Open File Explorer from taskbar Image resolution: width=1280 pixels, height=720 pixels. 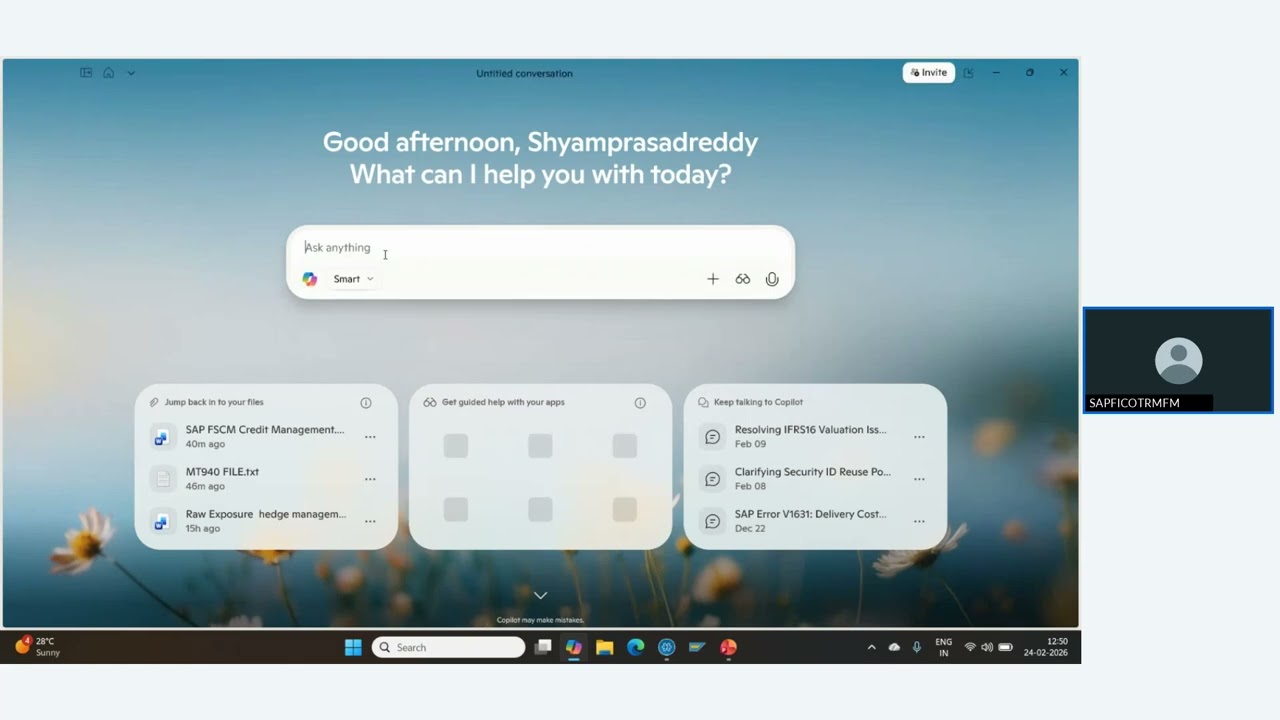coord(605,647)
